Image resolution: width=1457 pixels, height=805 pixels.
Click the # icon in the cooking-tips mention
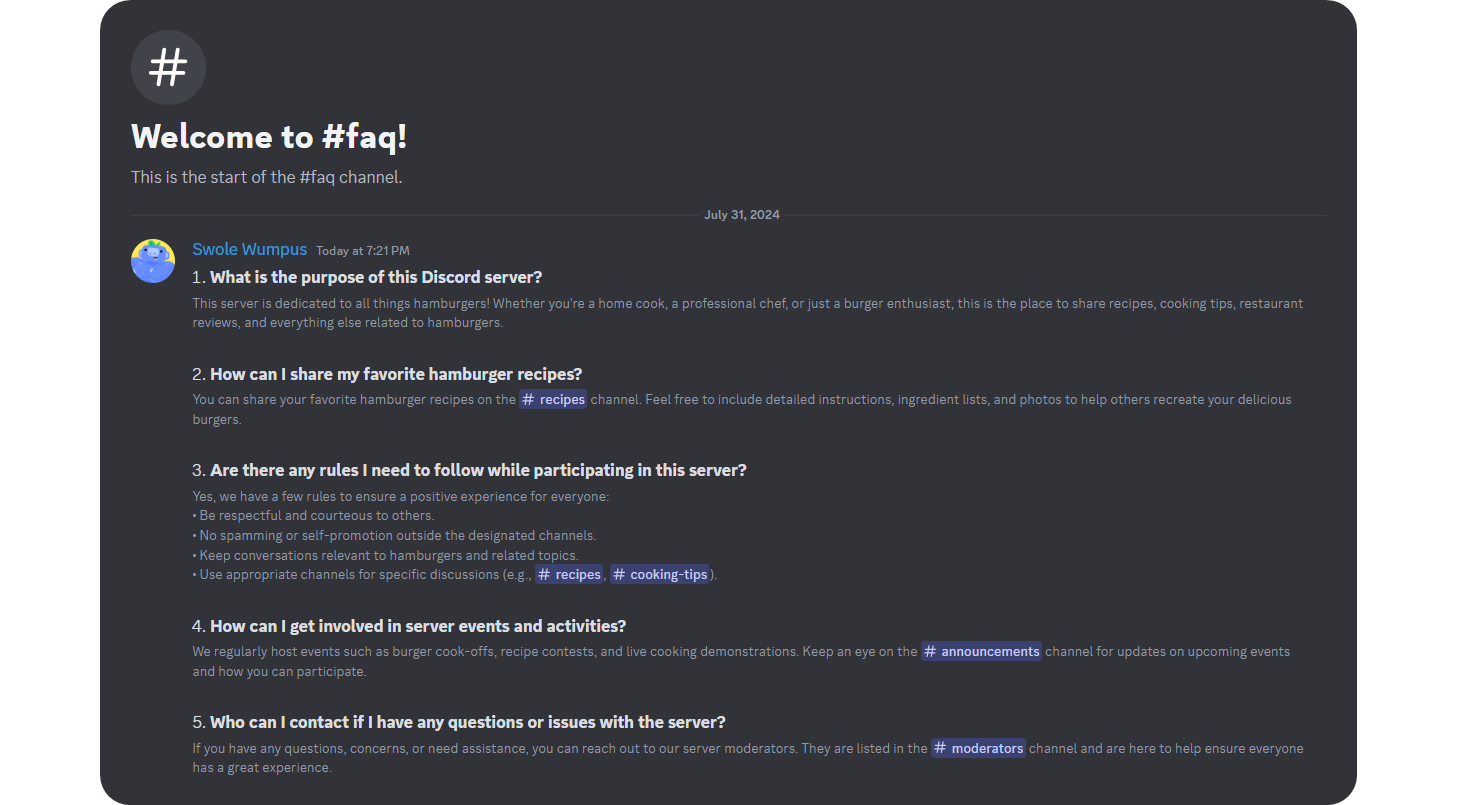pyautogui.click(x=618, y=574)
